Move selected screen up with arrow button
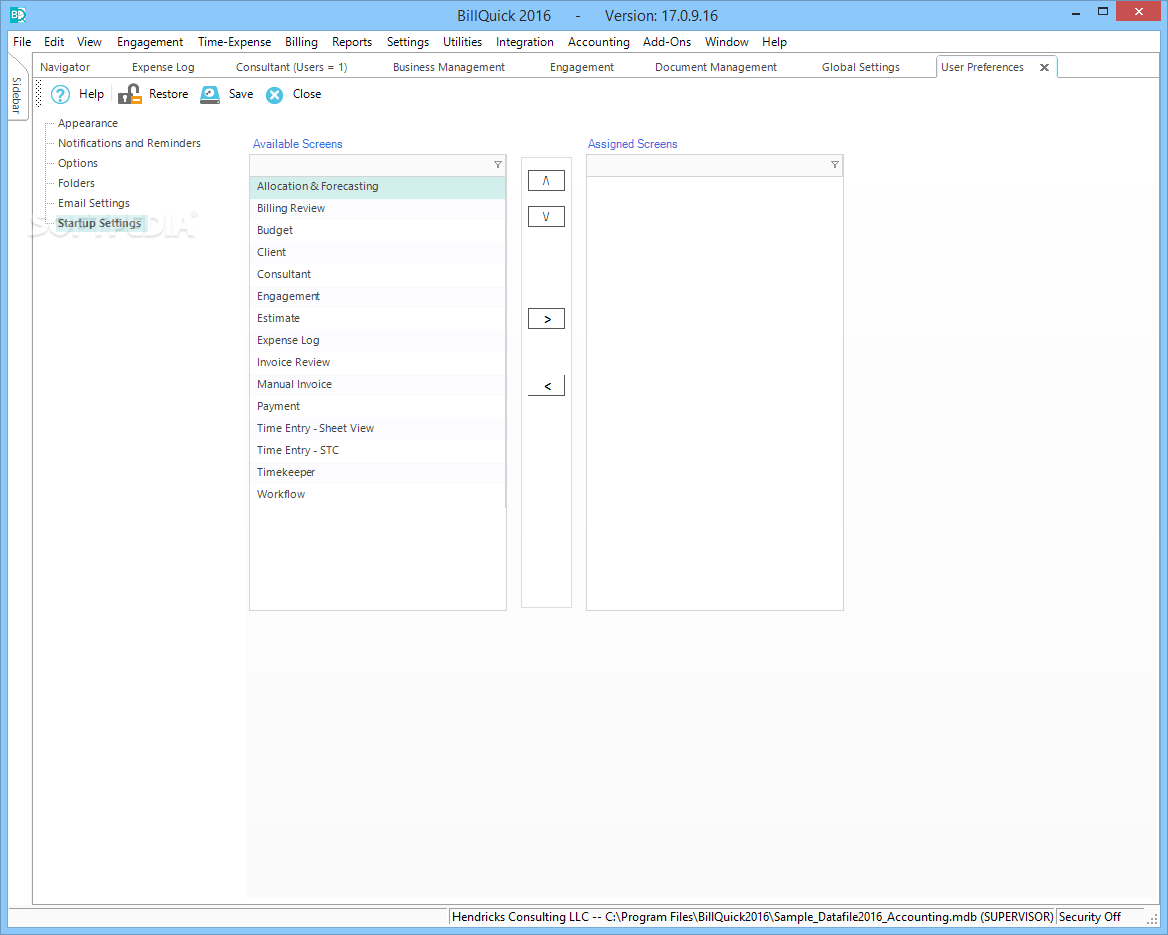 pos(546,180)
